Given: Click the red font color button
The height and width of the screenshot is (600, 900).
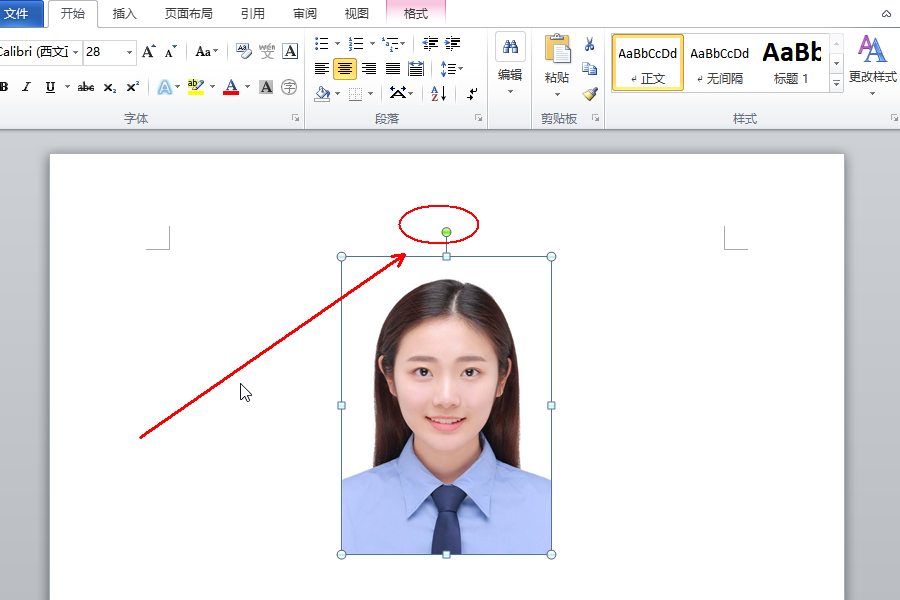Looking at the screenshot, I should tap(231, 87).
